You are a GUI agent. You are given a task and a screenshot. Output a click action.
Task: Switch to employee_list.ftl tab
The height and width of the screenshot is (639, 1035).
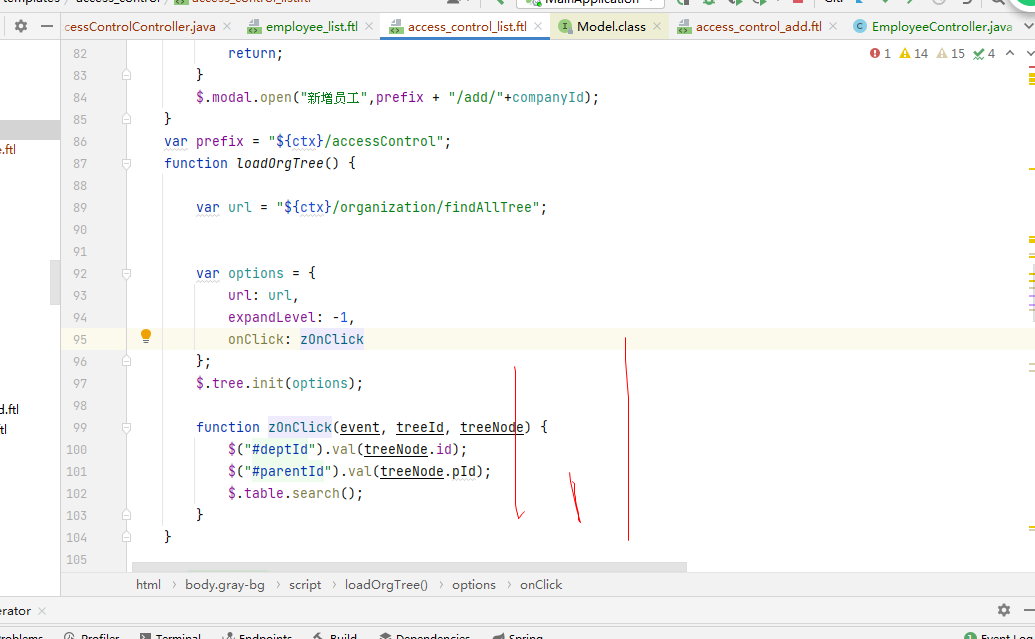pyautogui.click(x=312, y=26)
